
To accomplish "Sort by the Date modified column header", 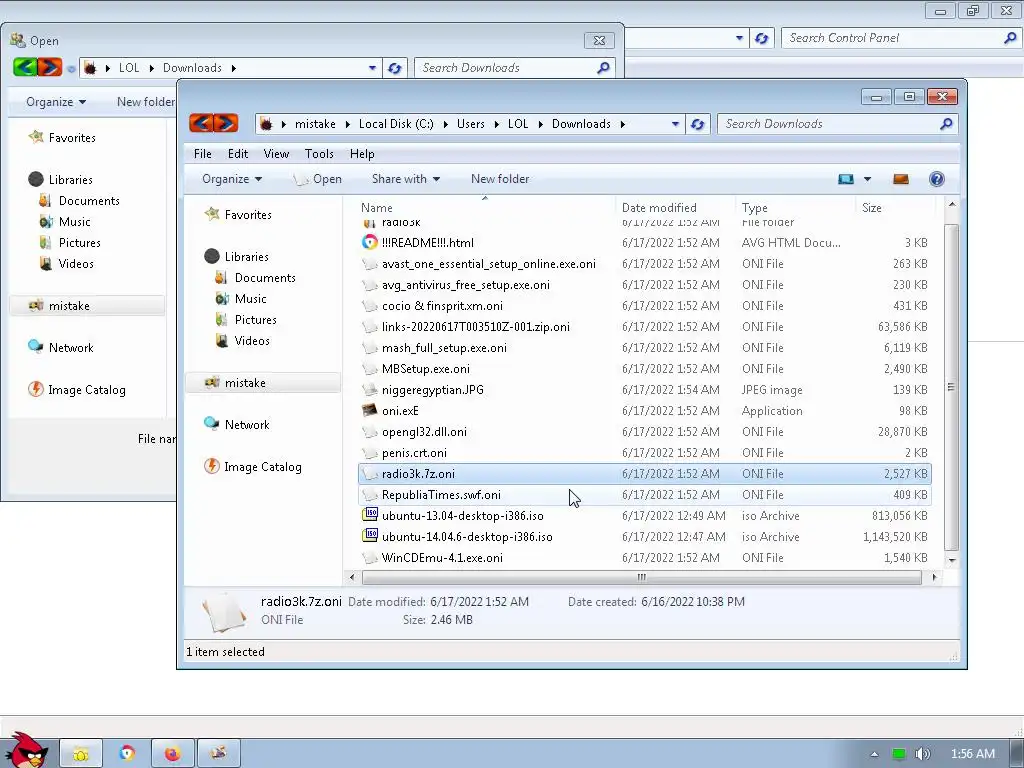I will [659, 208].
